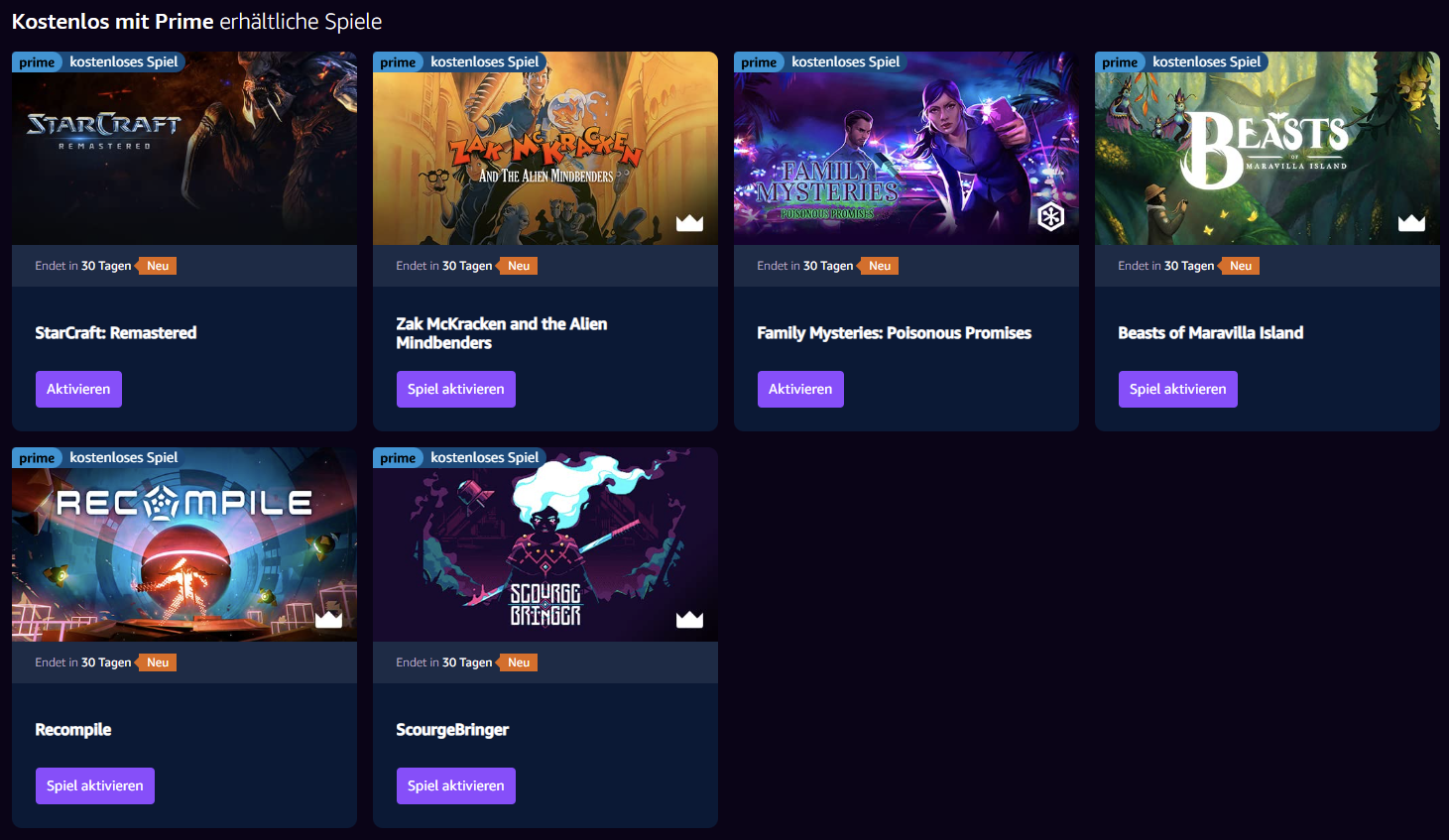Click the crown icon on Zak McKracken artwork
This screenshot has width=1449, height=840.
(x=689, y=223)
